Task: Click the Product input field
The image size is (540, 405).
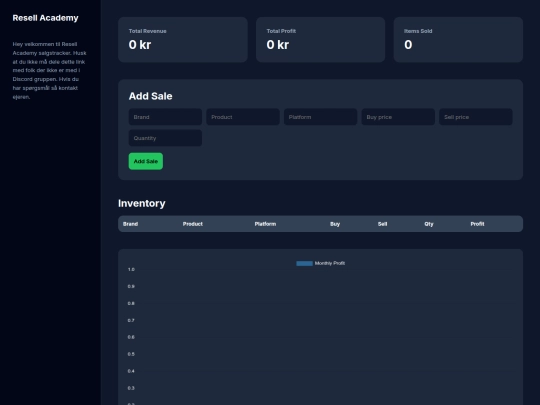Action: tap(243, 117)
